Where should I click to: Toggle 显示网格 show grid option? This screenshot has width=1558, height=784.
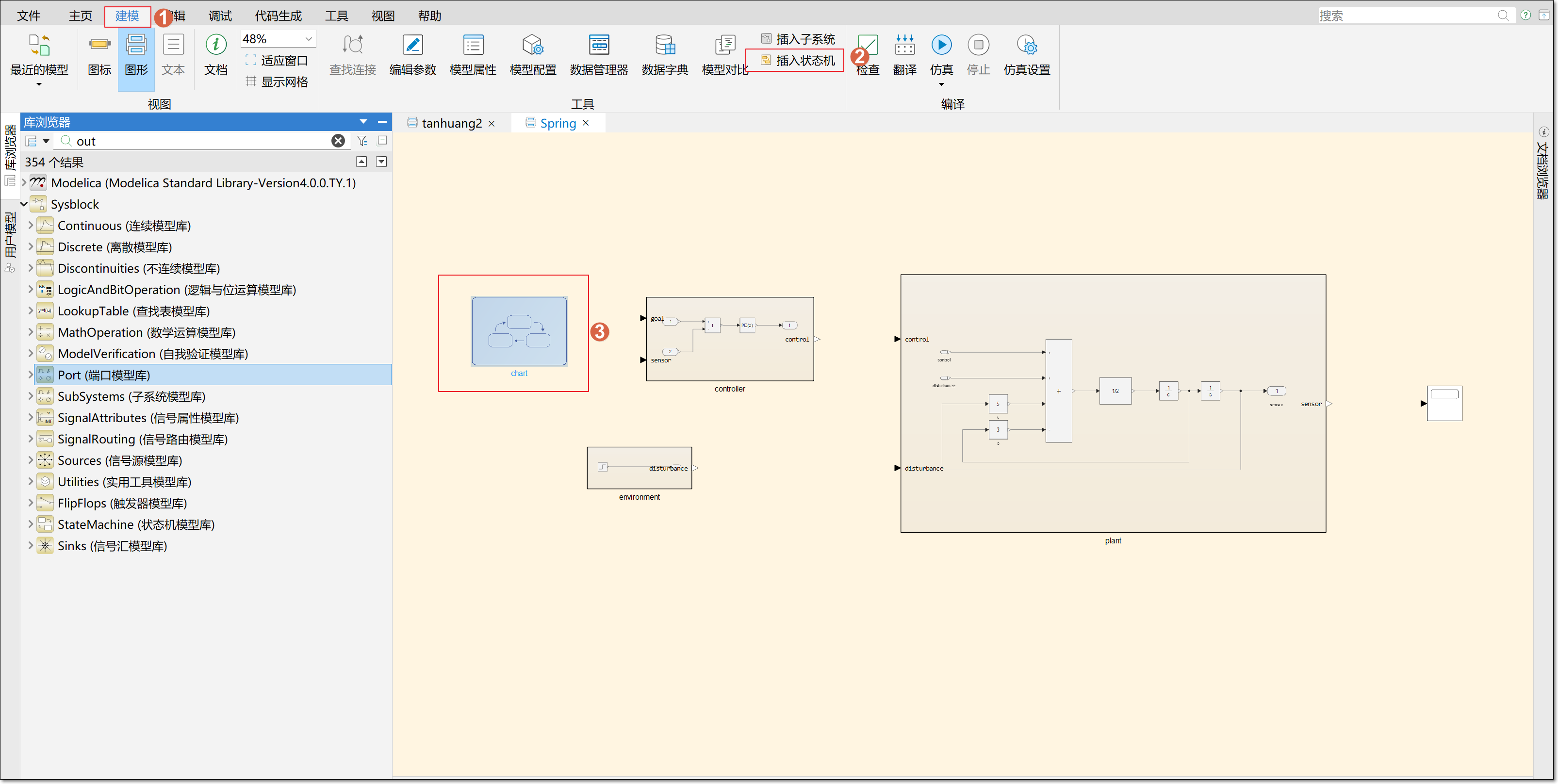coord(277,82)
